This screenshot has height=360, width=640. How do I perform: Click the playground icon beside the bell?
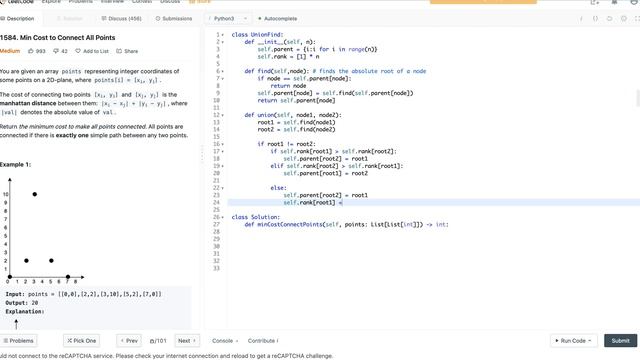coord(594,2)
